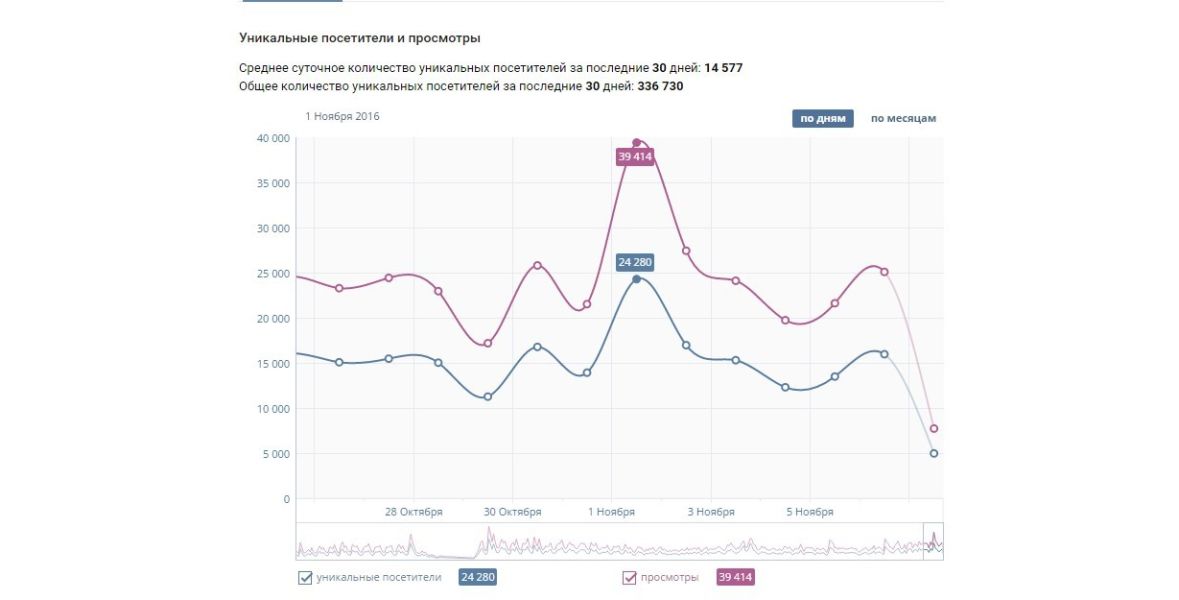Click the pink 39 414 badge in legend
Image resolution: width=1179 pixels, height=600 pixels.
pyautogui.click(x=735, y=577)
